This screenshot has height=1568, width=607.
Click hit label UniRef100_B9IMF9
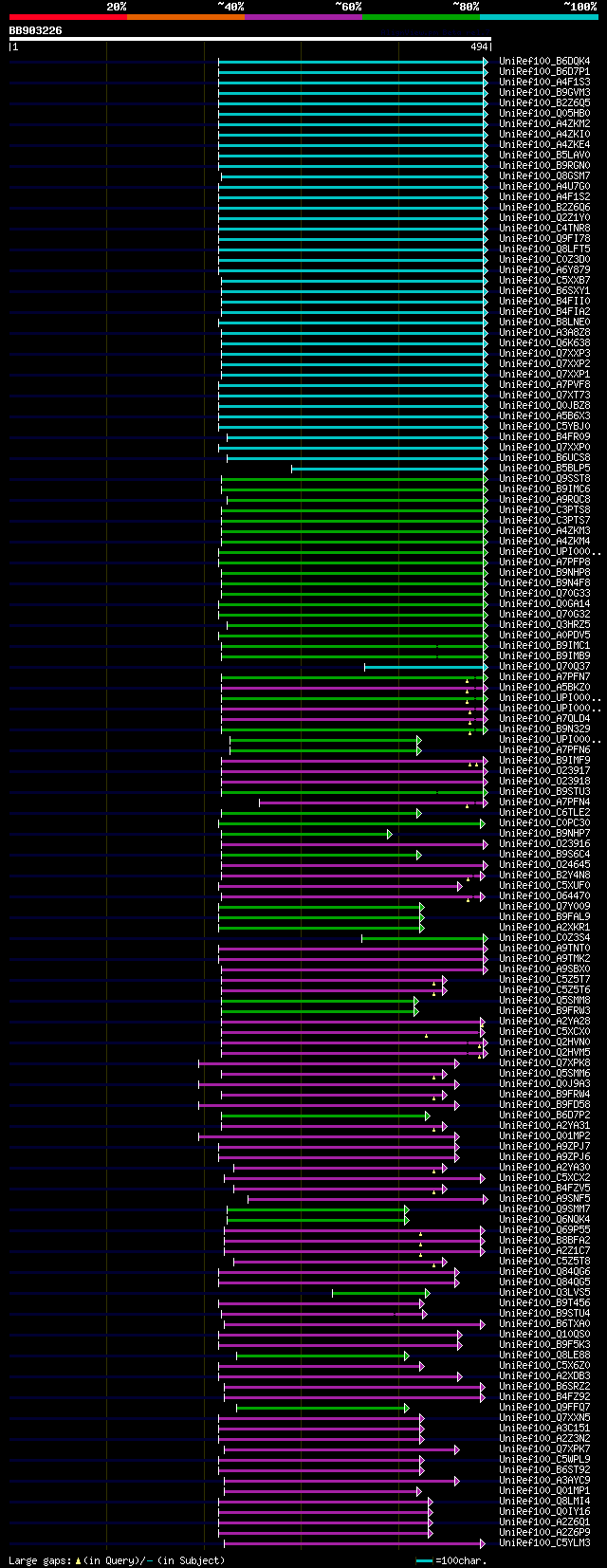(544, 760)
